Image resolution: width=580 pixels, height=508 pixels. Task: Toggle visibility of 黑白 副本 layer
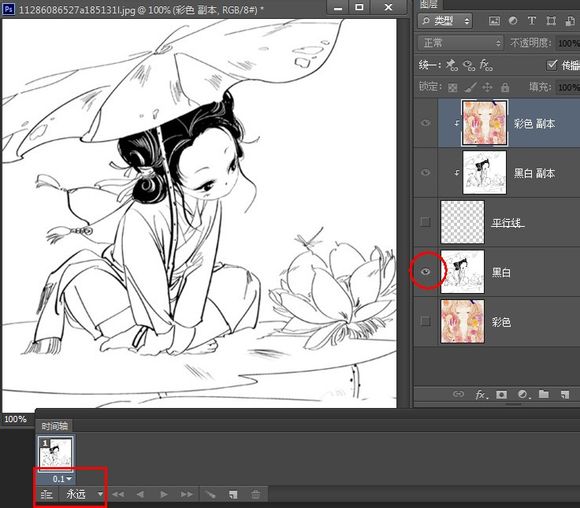point(426,172)
